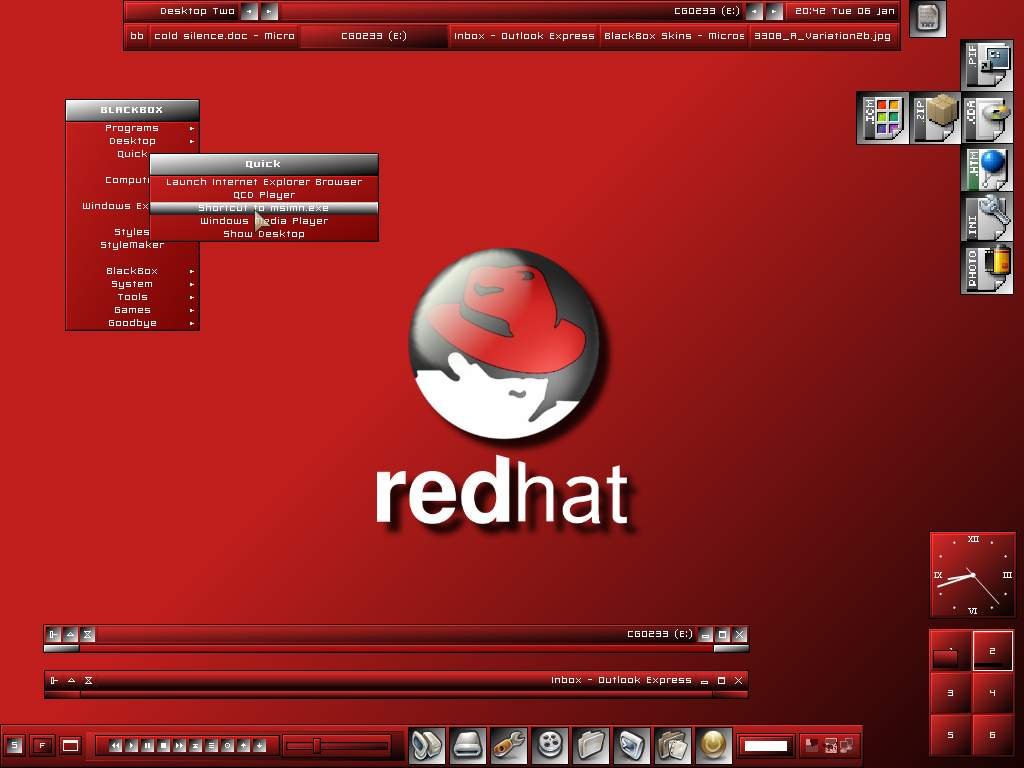1024x768 pixels.
Task: Click the wrench and screwdriver dock icon
Action: tap(508, 745)
